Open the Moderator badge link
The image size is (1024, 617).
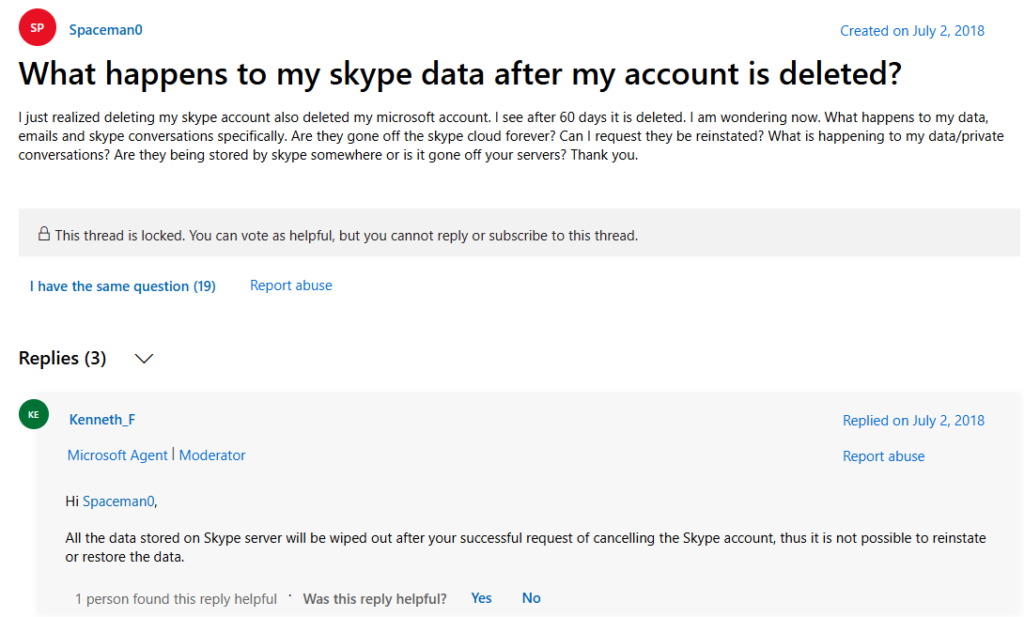[x=211, y=455]
